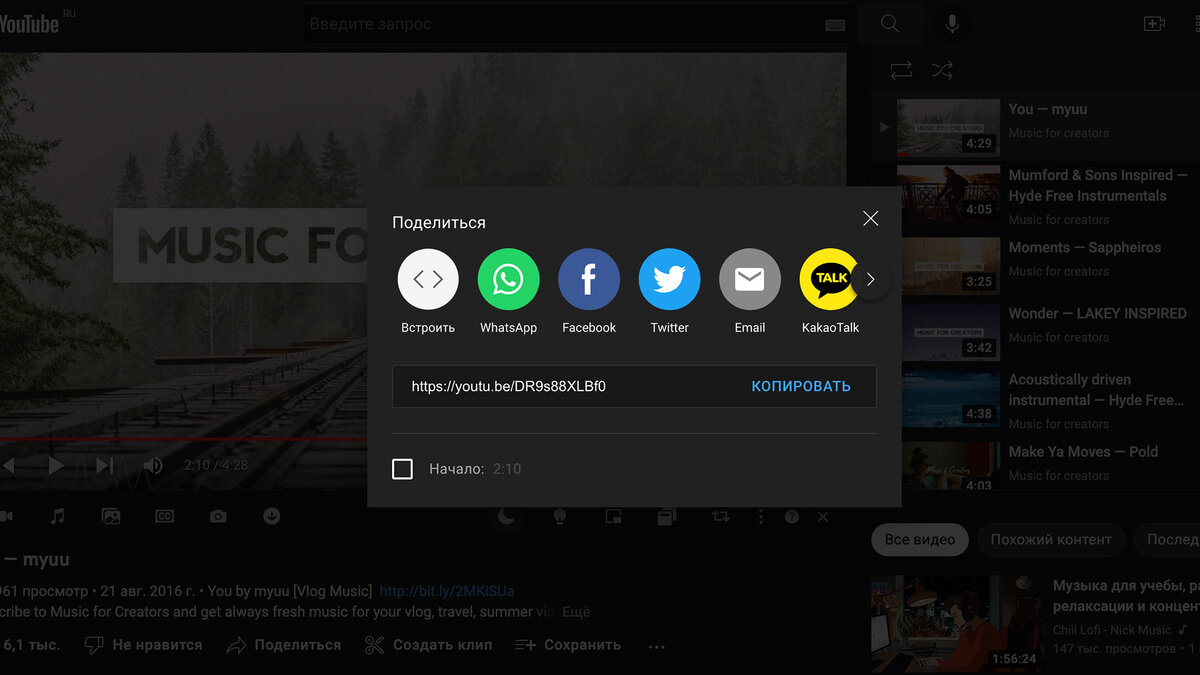Select the Похожий контент filter chip

coord(1051,539)
